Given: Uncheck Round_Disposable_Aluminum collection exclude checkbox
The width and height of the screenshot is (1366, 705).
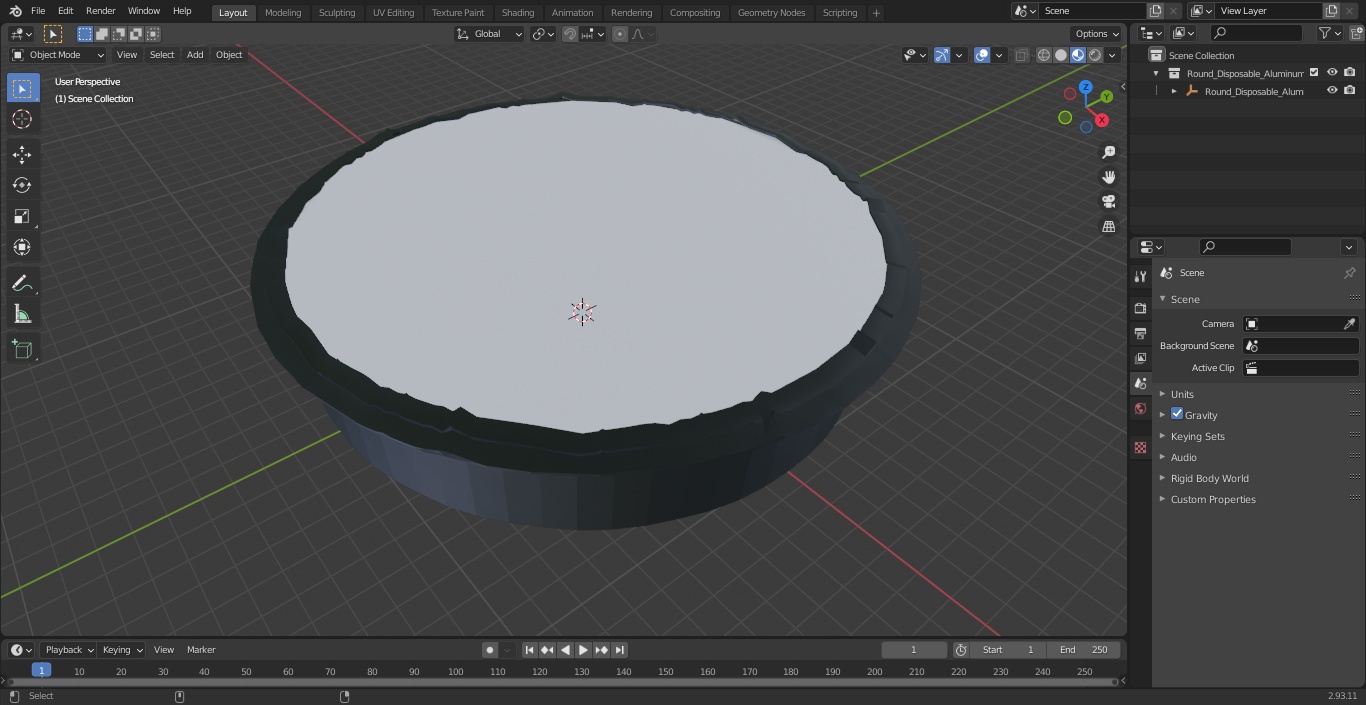Looking at the screenshot, I should (1314, 73).
